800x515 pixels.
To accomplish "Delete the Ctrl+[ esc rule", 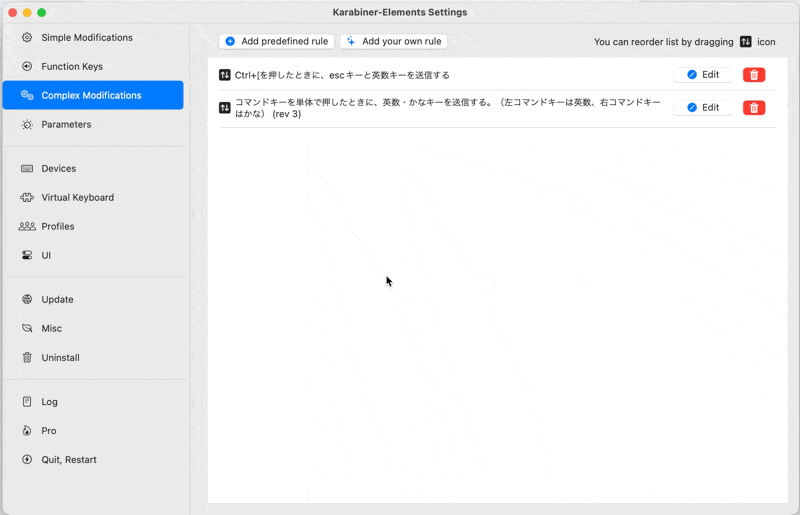I will click(754, 75).
